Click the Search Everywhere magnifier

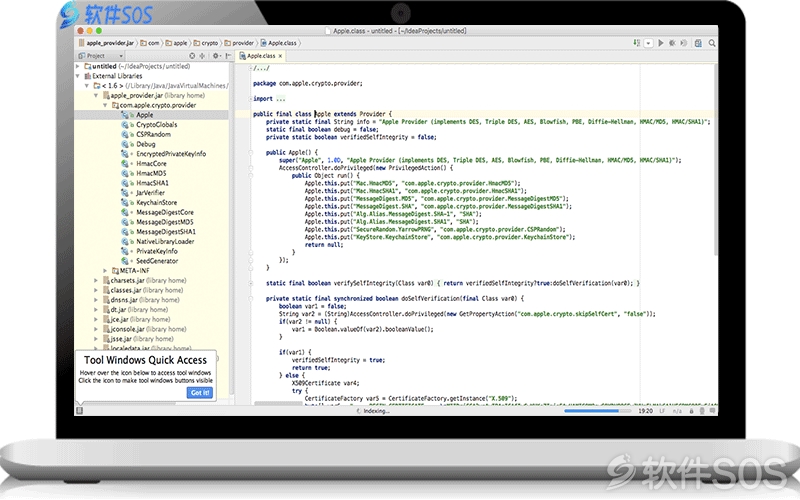pyautogui.click(x=712, y=43)
